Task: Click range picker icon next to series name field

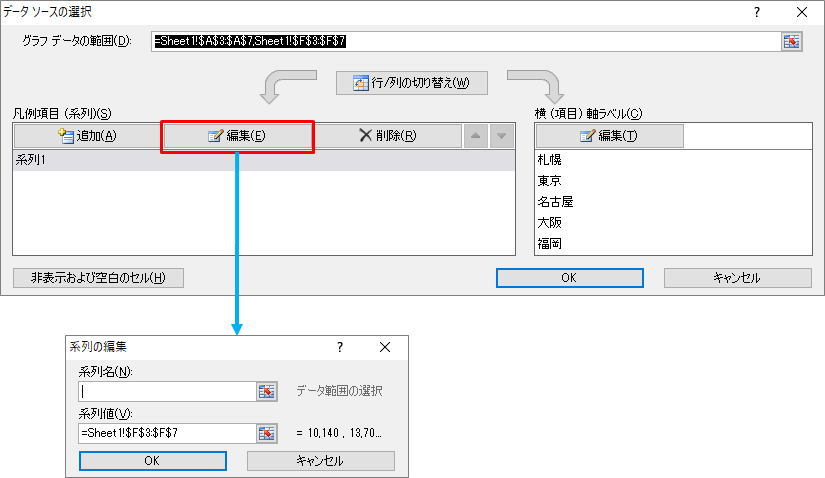Action: click(267, 391)
